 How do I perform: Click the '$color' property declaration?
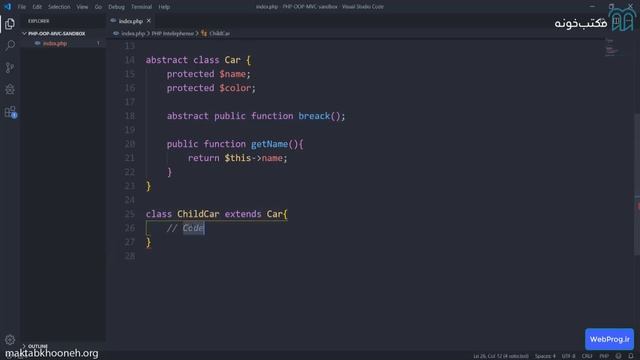point(235,88)
